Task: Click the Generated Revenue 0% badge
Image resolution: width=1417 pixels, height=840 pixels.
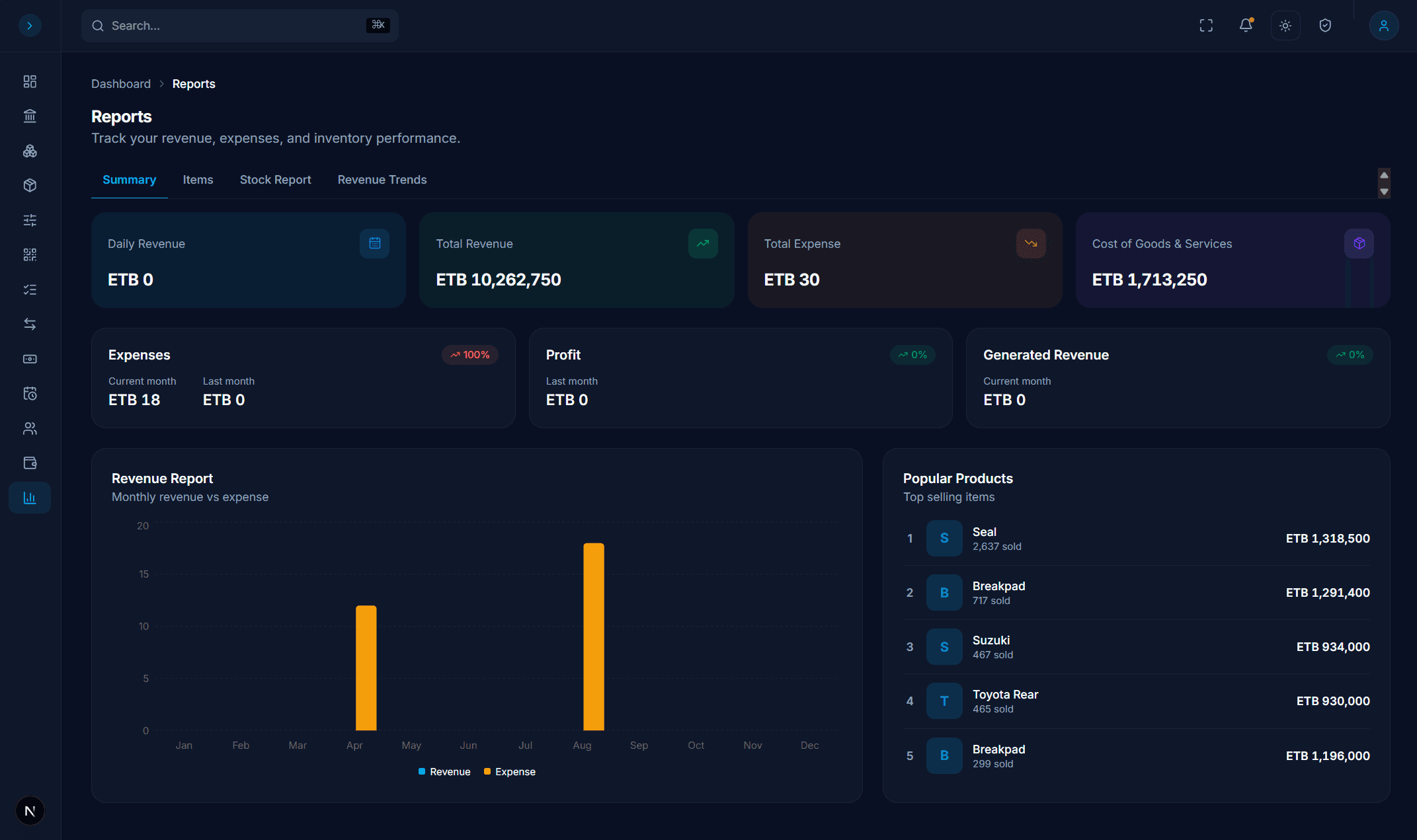Action: tap(1350, 355)
